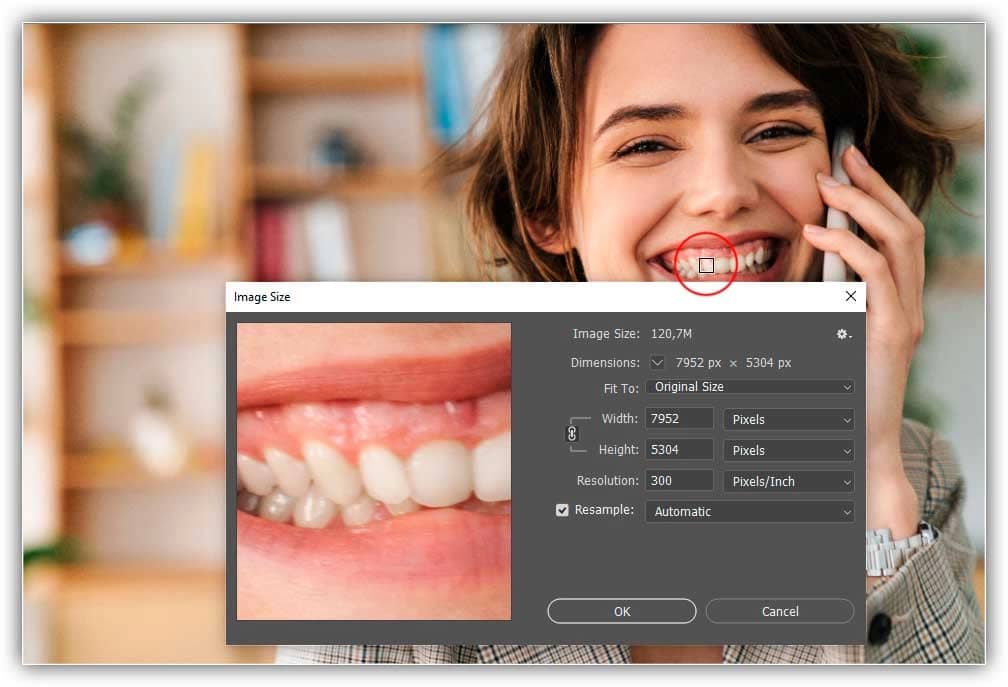Click the Image Size dialog title
This screenshot has height=687, width=1008.
[262, 297]
